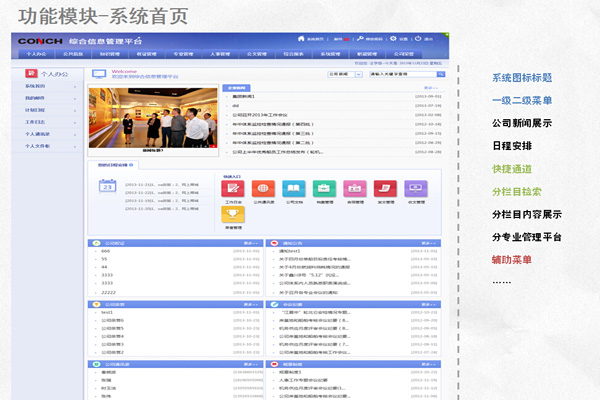Click the search magnifier button

click(441, 74)
